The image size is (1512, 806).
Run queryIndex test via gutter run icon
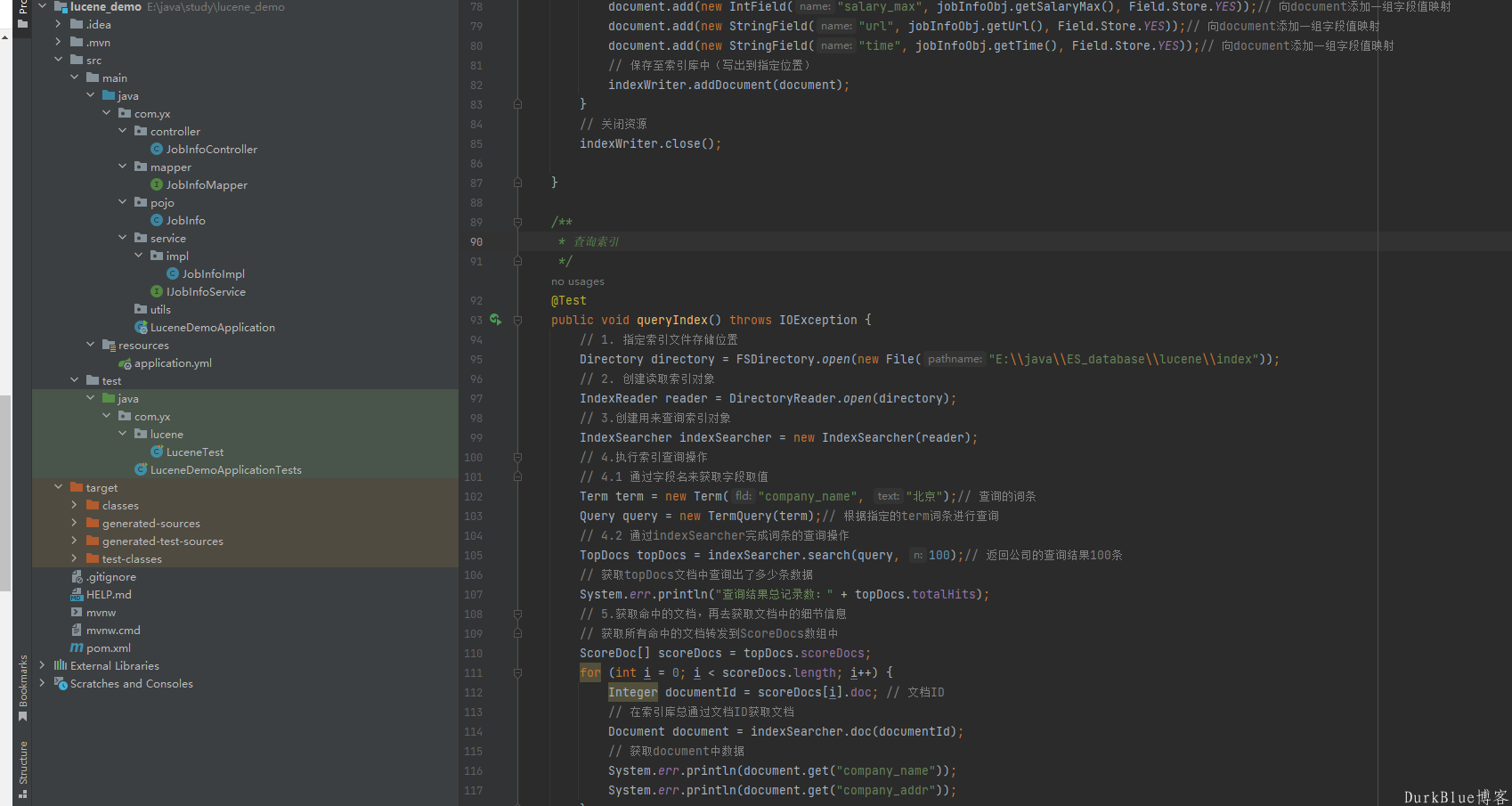tap(495, 320)
